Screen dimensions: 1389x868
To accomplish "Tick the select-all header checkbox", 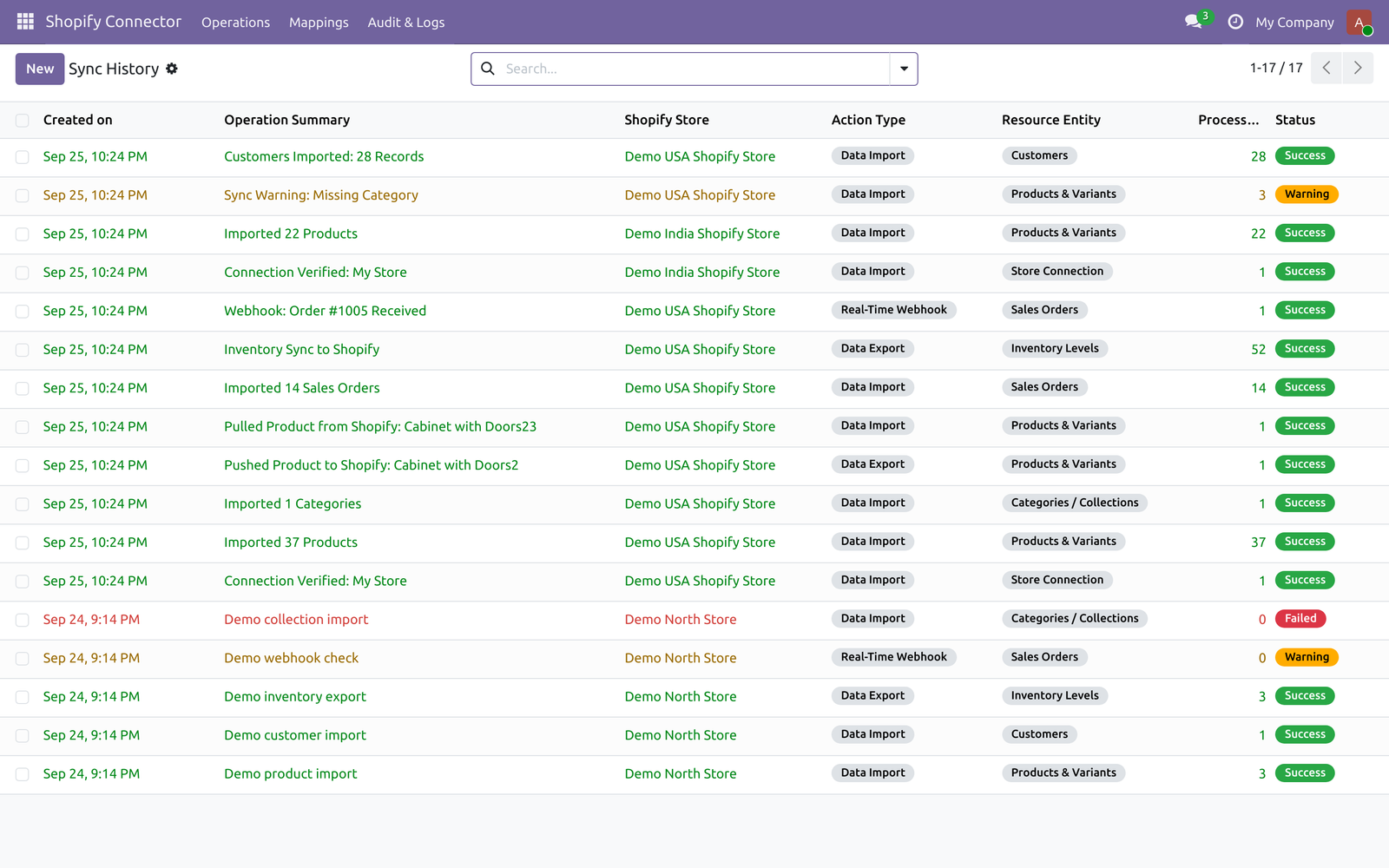I will pos(23,121).
